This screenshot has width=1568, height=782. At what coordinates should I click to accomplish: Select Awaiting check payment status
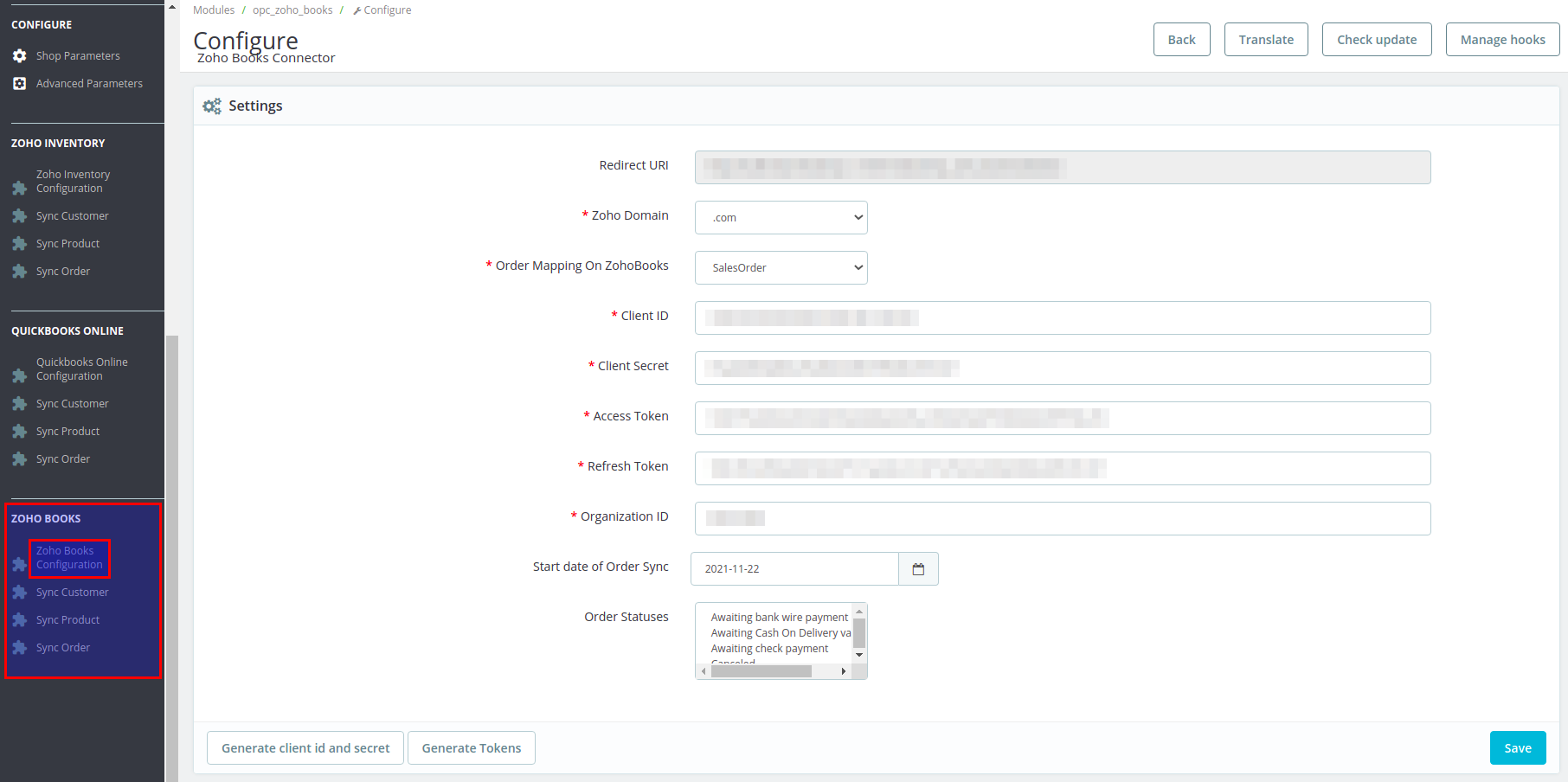[x=769, y=649]
